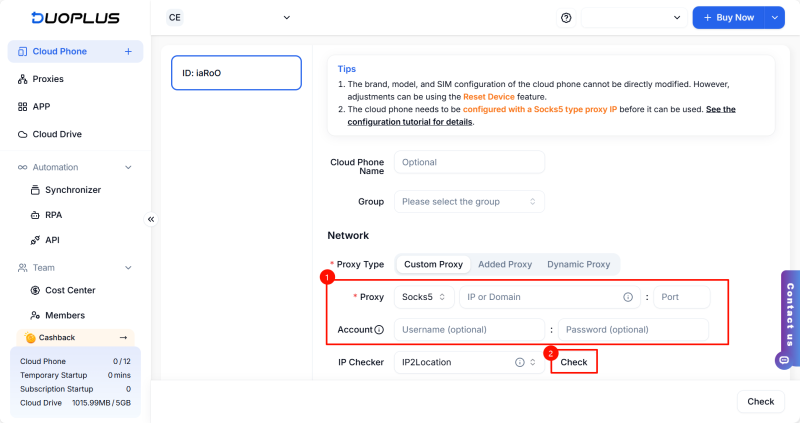Open the Socks5 proxy protocol dropdown

[425, 297]
